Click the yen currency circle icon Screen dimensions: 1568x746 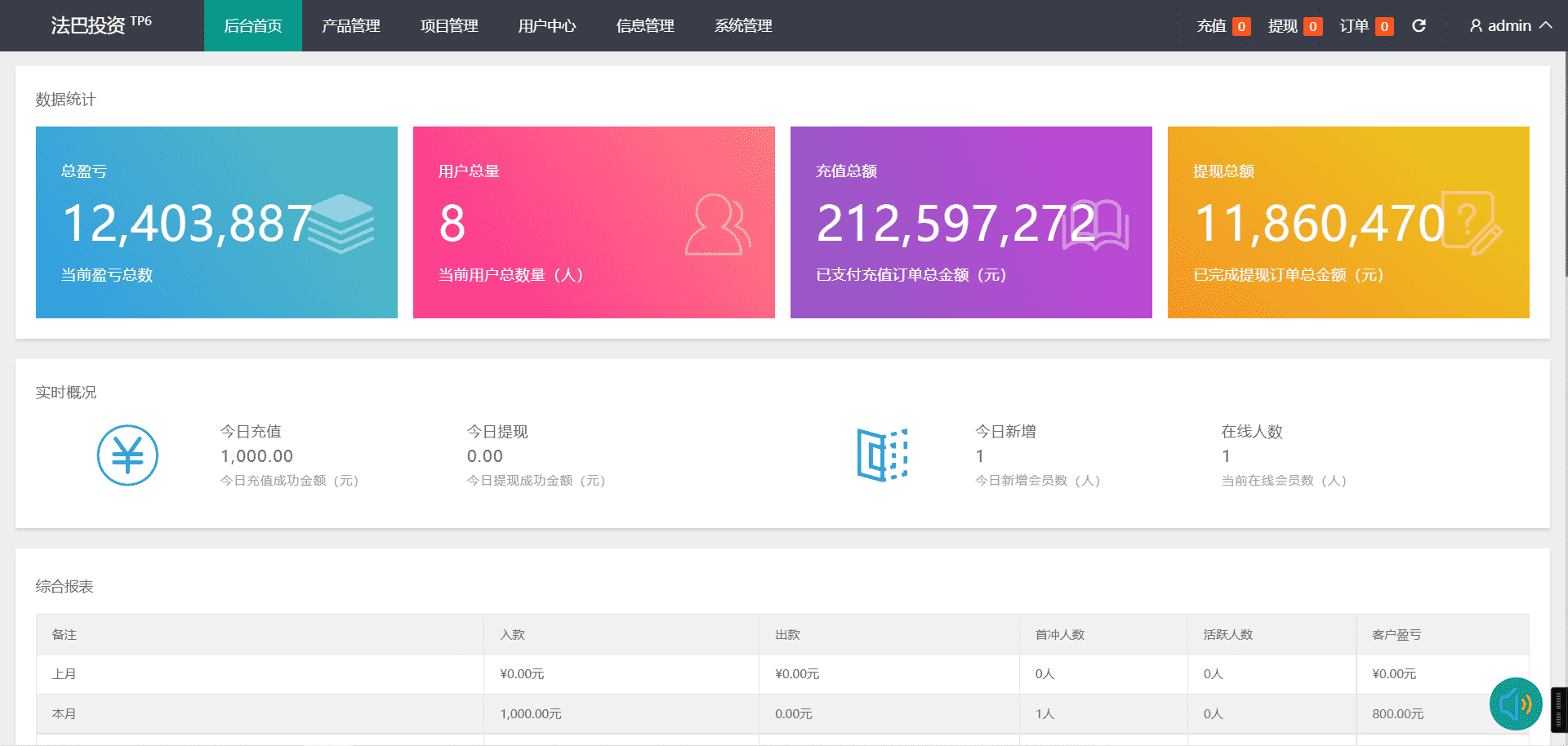click(127, 455)
